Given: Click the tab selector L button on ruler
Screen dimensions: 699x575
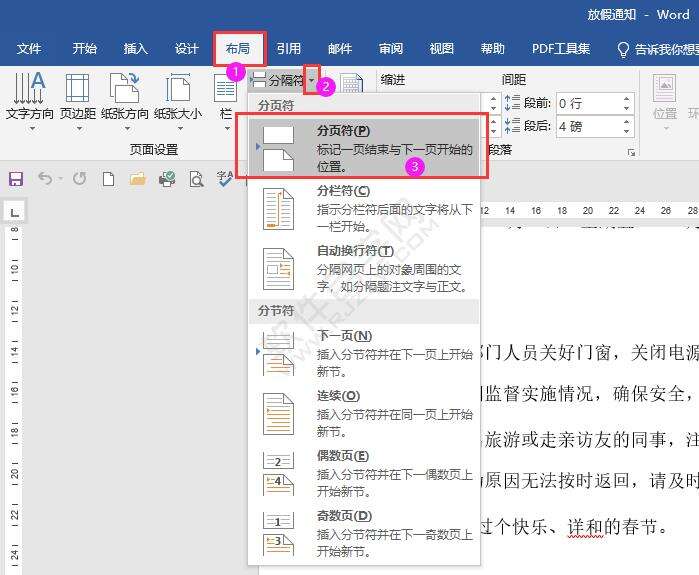Looking at the screenshot, I should pyautogui.click(x=15, y=212).
